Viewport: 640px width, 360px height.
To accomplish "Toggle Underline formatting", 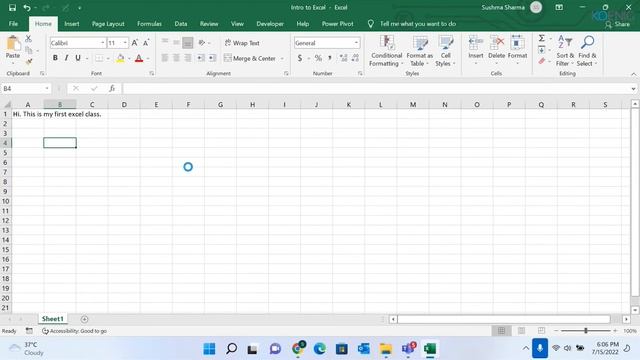I will [x=78, y=58].
